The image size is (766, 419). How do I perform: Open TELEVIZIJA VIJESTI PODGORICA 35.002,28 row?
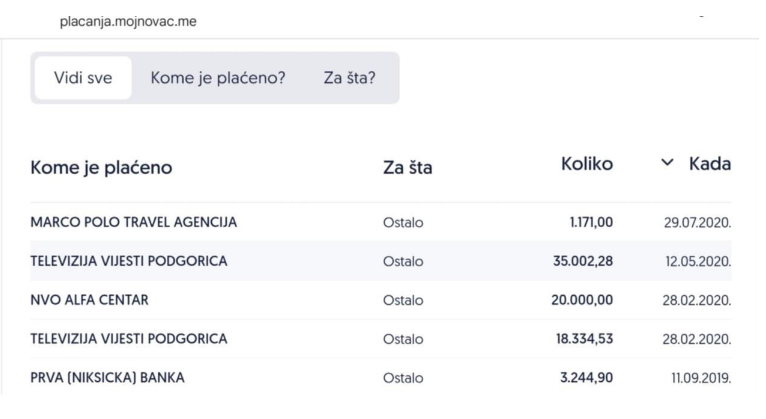pos(381,261)
